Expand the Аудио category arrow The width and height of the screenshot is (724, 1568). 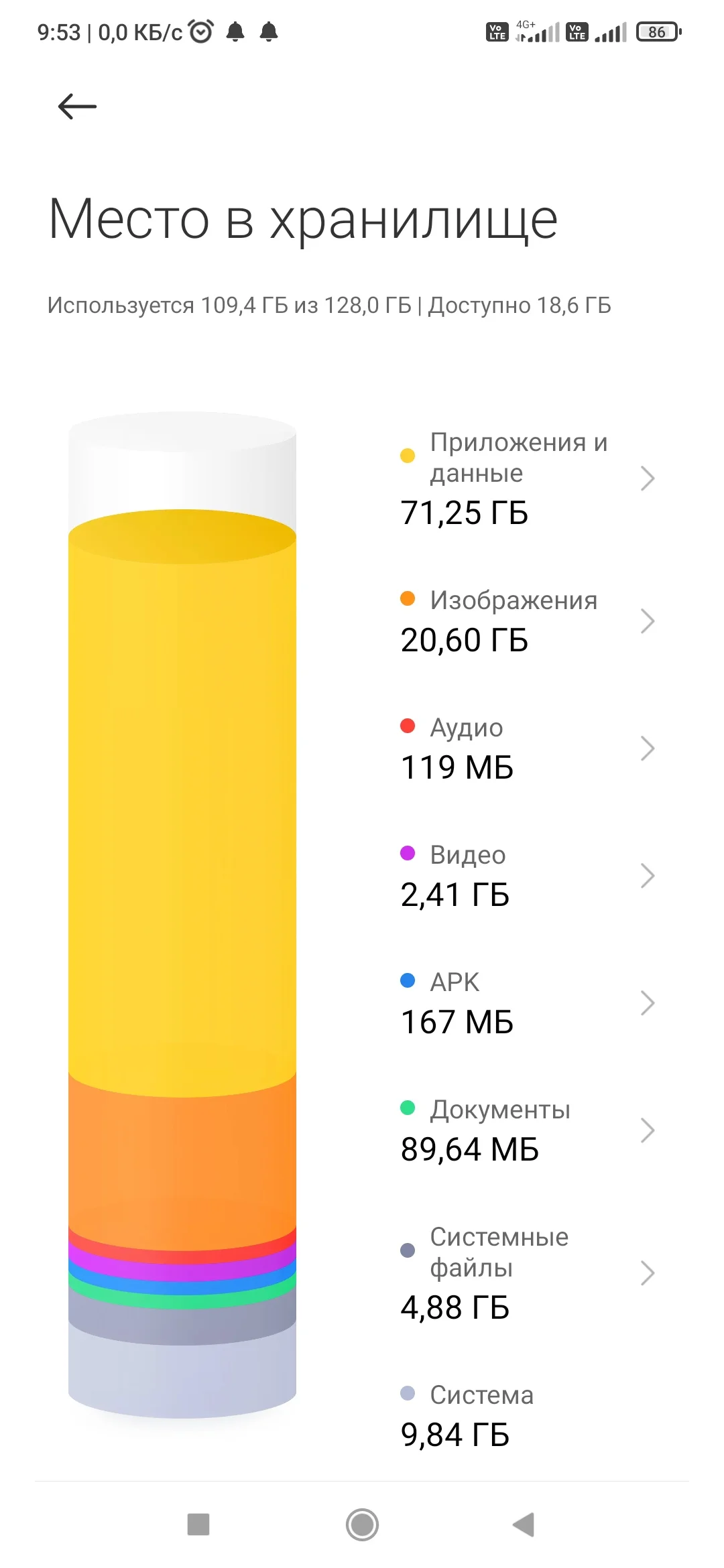647,748
